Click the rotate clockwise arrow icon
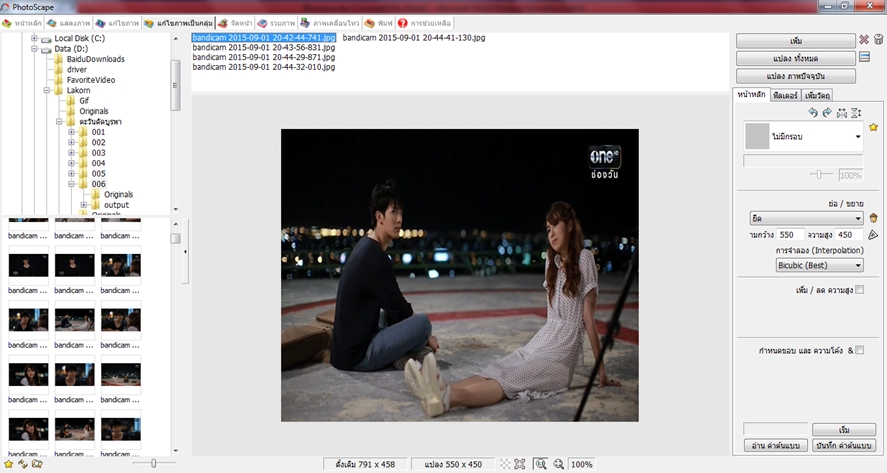Screen dimensions: 887x473 pos(827,113)
